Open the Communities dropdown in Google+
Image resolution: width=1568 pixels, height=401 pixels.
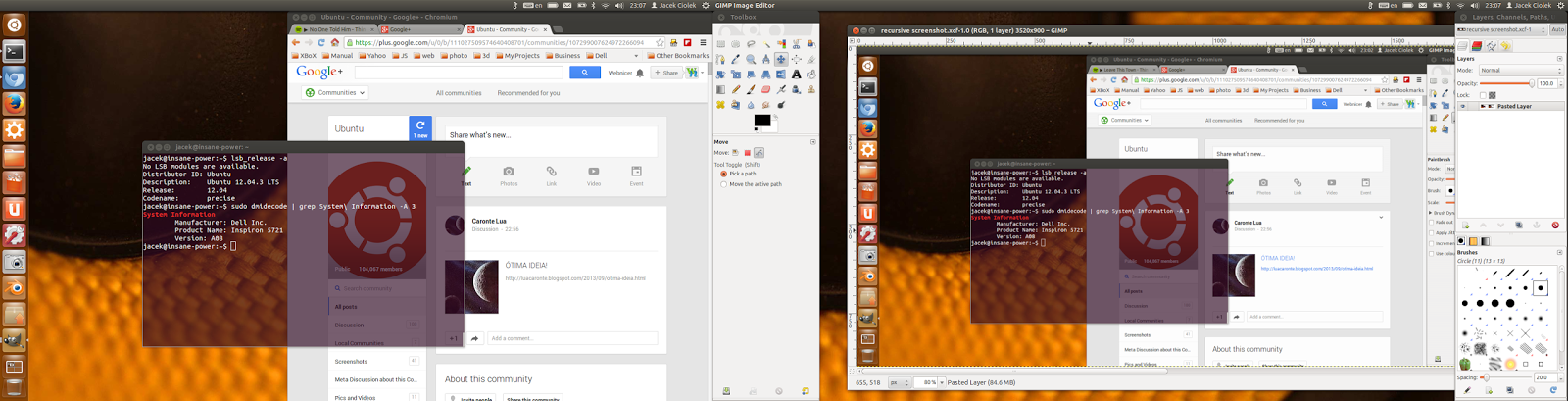335,92
